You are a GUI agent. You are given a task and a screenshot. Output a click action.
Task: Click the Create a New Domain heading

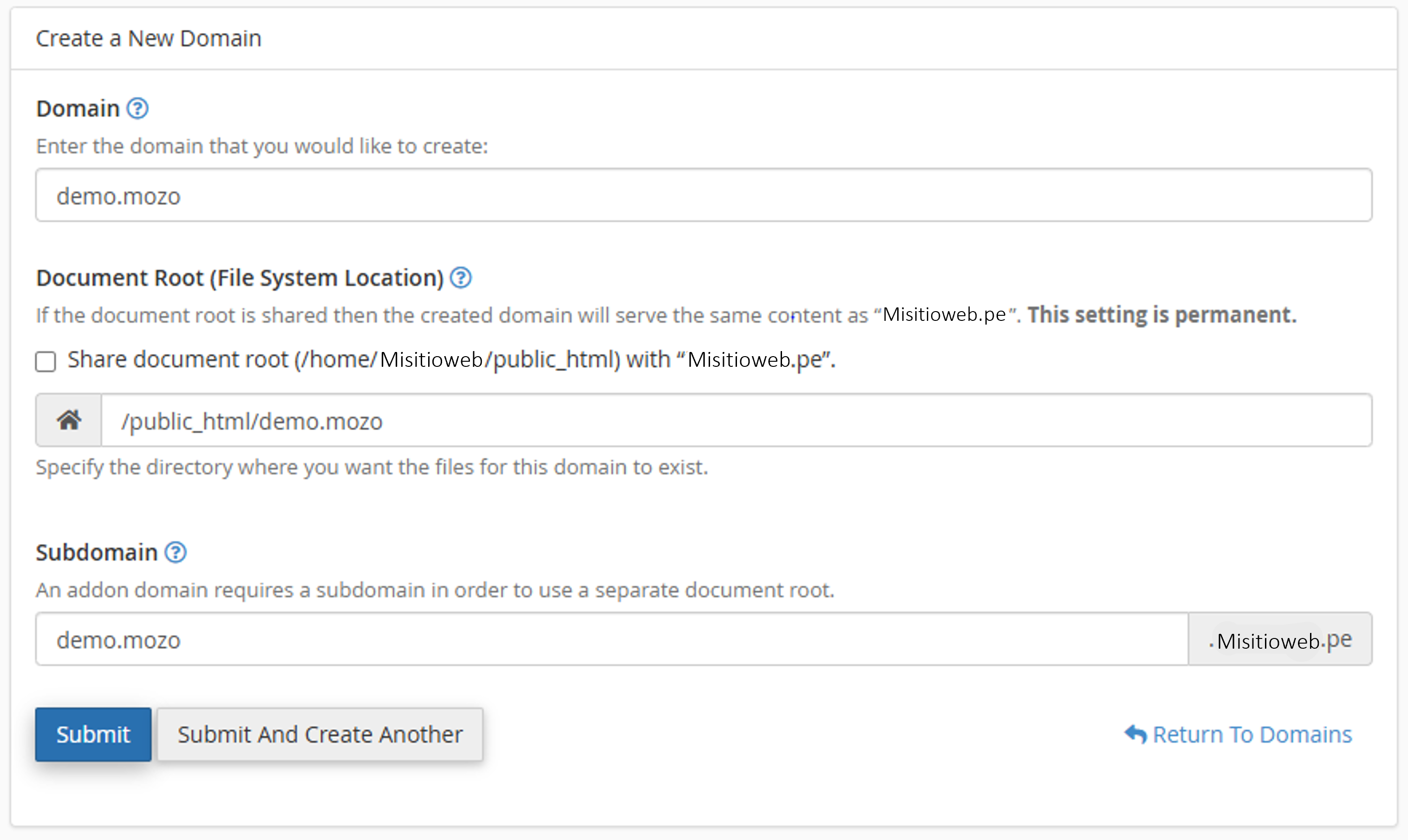pyautogui.click(x=148, y=38)
